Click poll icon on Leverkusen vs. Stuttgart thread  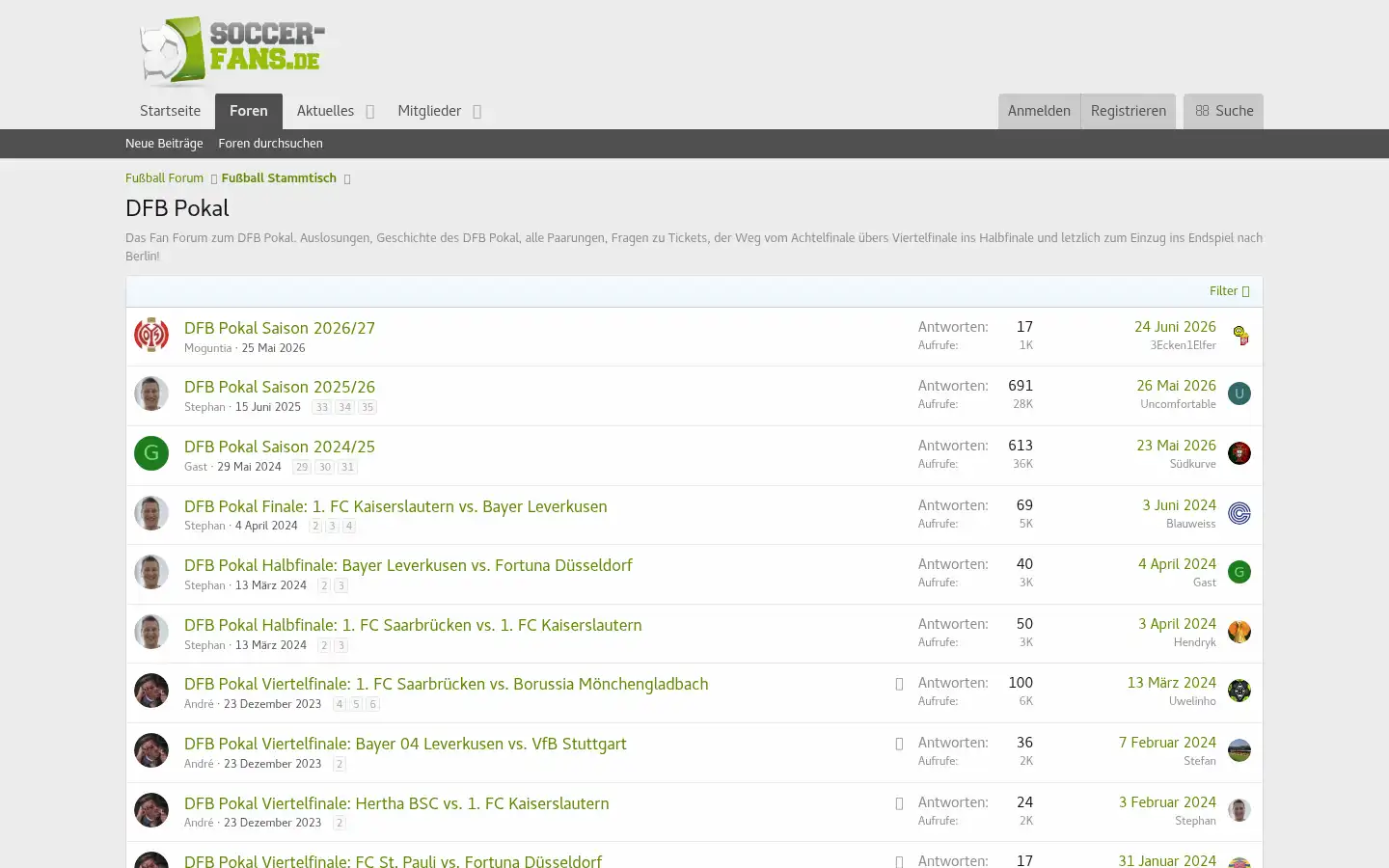899,744
